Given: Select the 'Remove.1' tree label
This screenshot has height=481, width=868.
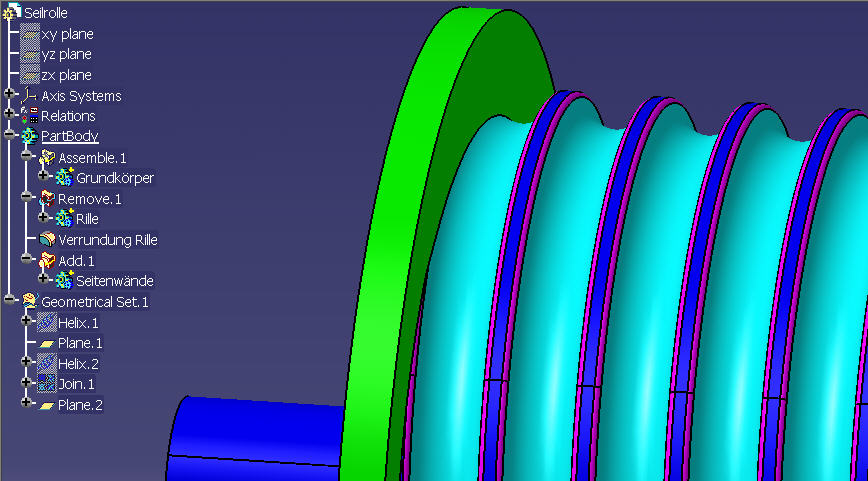Looking at the screenshot, I should coord(90,199).
